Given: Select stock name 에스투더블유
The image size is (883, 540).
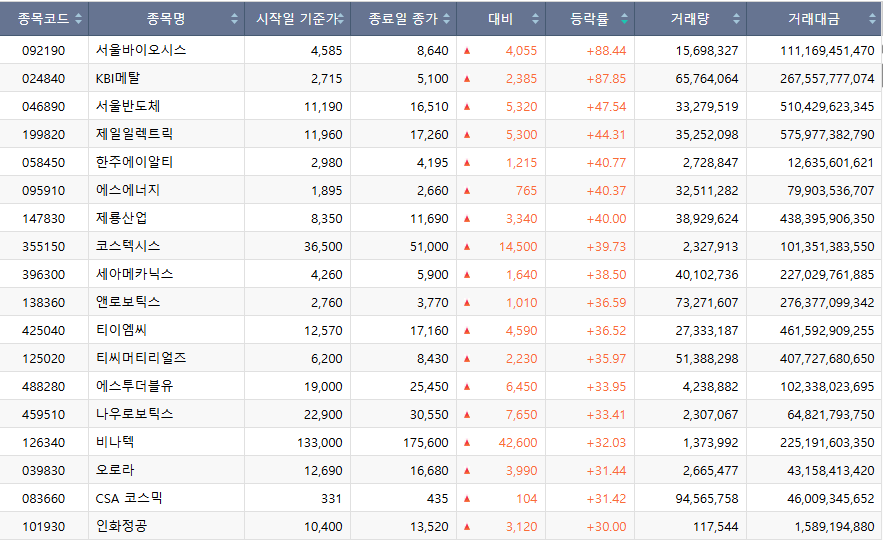Looking at the screenshot, I should 134,386.
